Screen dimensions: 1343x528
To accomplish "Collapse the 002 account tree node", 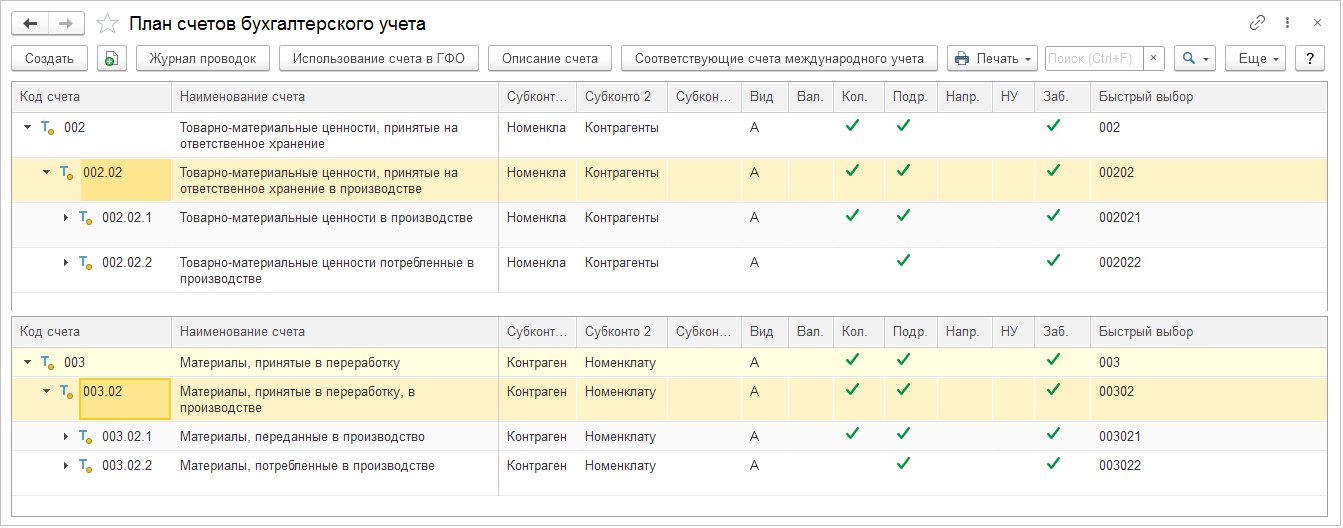I will coord(26,127).
